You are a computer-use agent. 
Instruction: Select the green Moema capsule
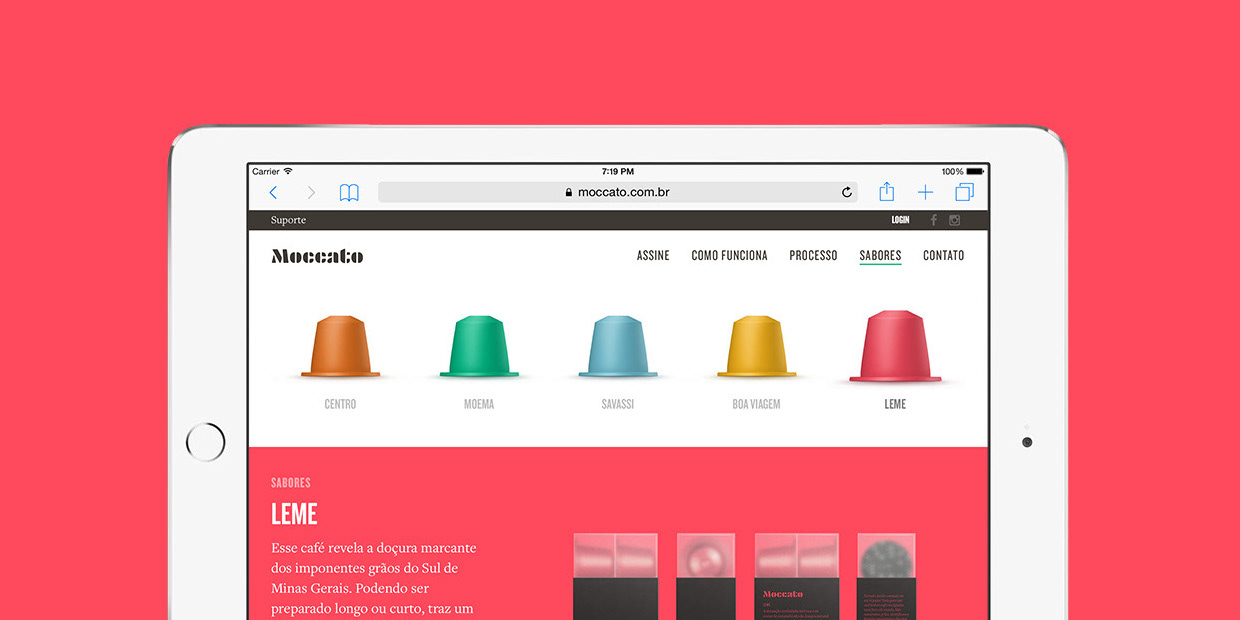click(x=479, y=346)
